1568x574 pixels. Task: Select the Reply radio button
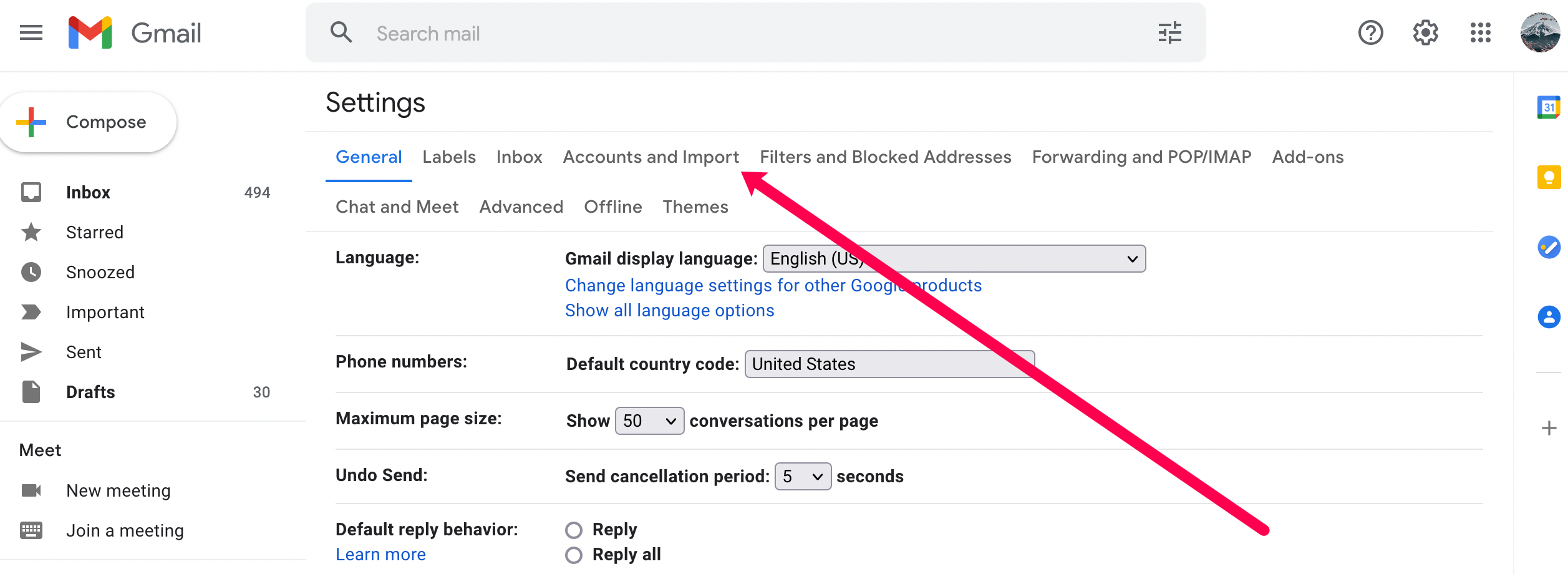tap(574, 530)
